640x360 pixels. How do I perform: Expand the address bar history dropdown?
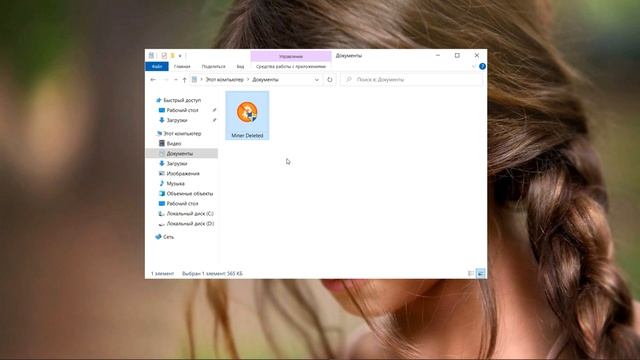tap(316, 80)
